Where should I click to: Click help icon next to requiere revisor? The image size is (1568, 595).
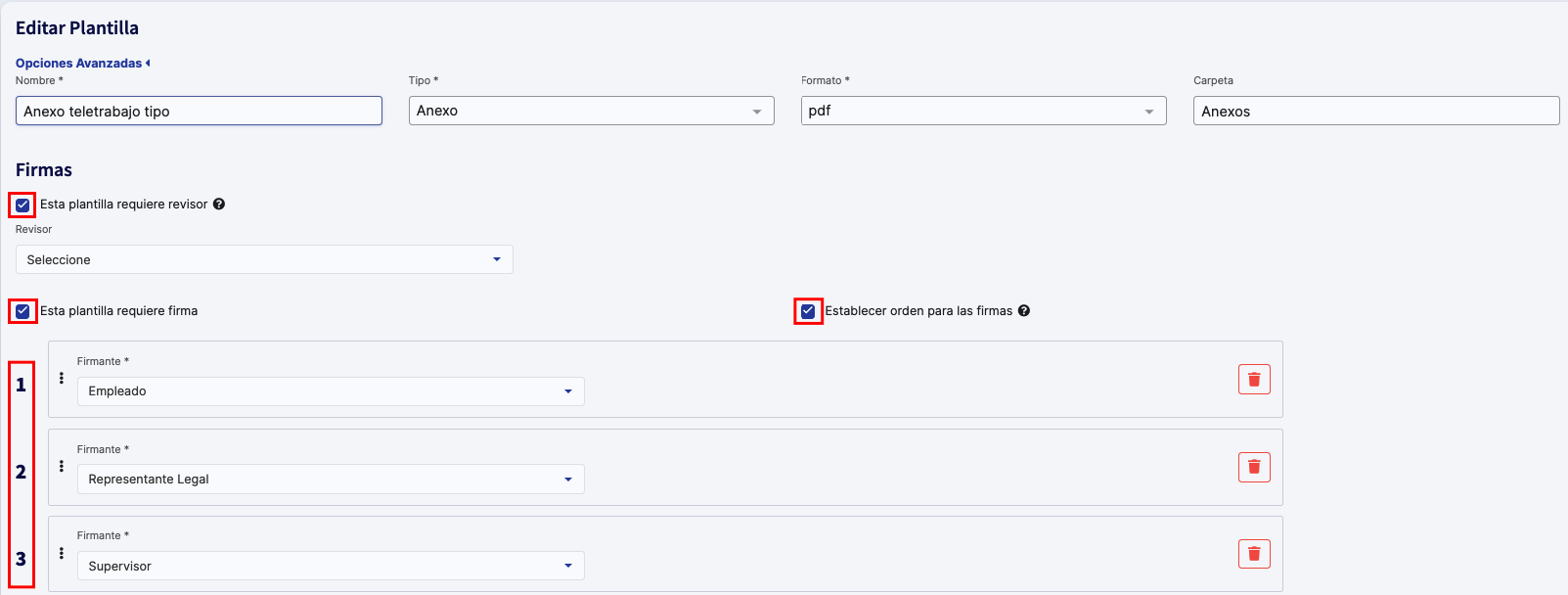pos(219,205)
